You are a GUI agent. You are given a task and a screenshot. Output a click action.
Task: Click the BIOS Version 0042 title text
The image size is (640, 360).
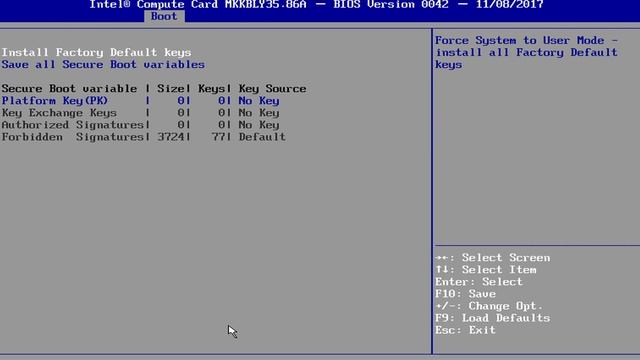tap(391, 5)
